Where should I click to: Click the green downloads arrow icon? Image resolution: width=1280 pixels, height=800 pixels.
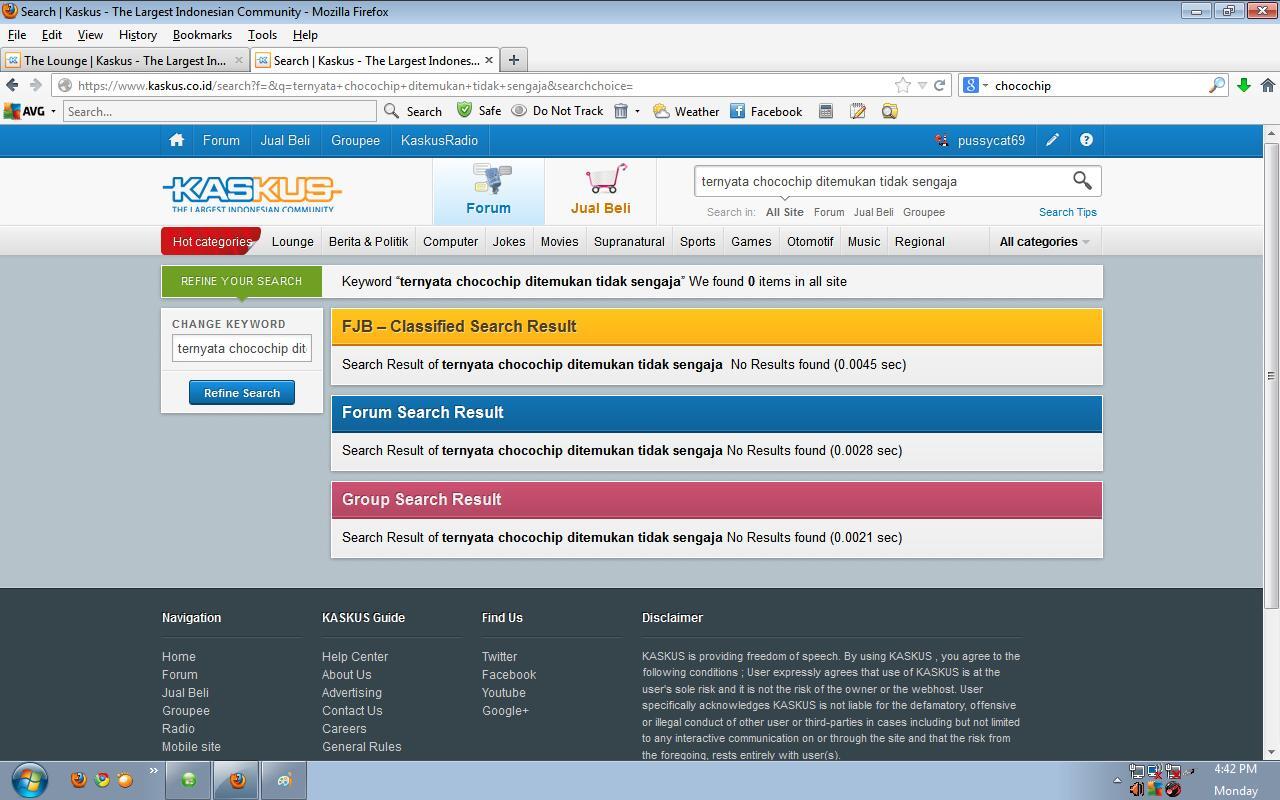click(x=1244, y=85)
